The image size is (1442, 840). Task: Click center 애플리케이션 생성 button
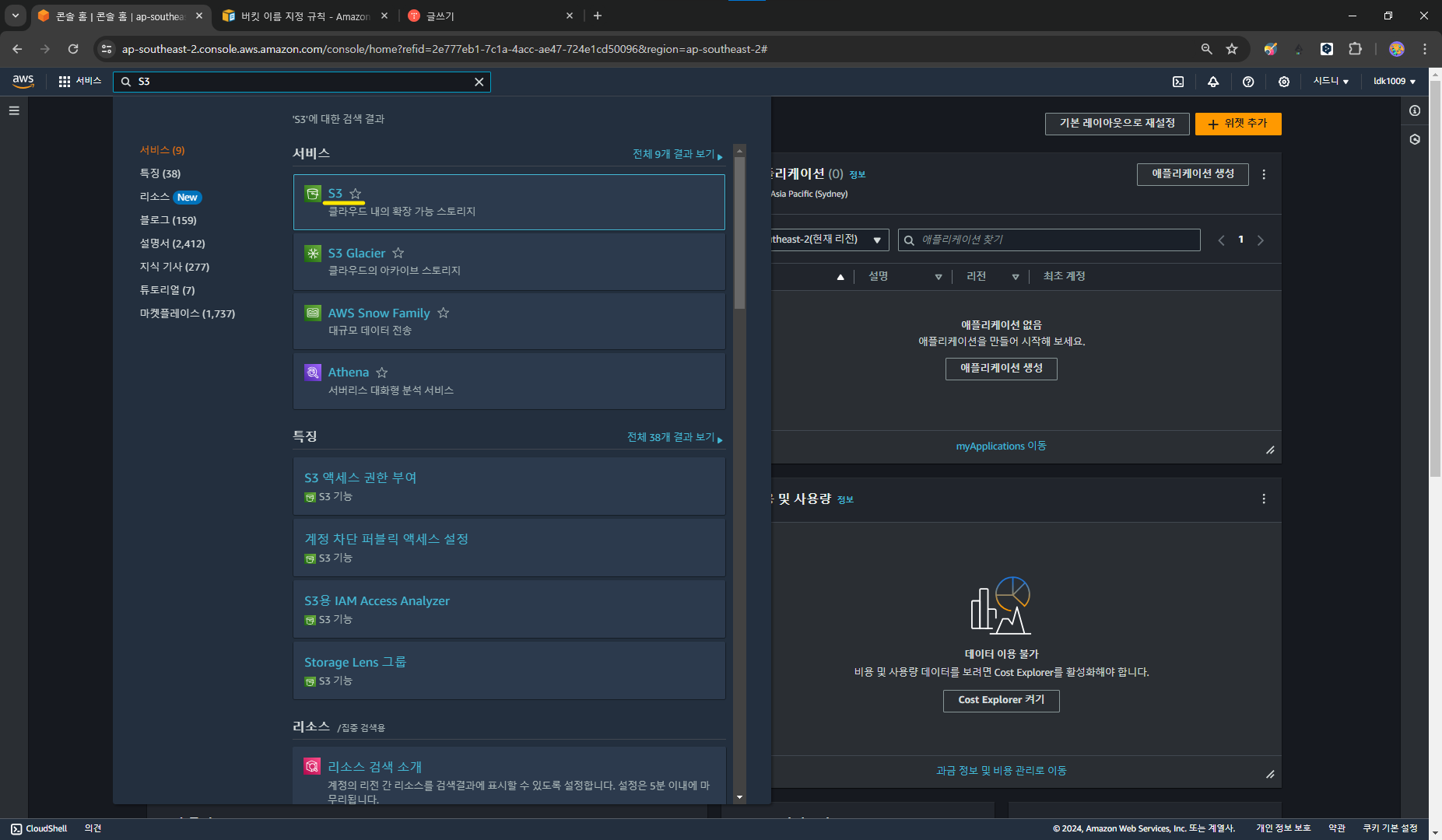click(x=1002, y=369)
